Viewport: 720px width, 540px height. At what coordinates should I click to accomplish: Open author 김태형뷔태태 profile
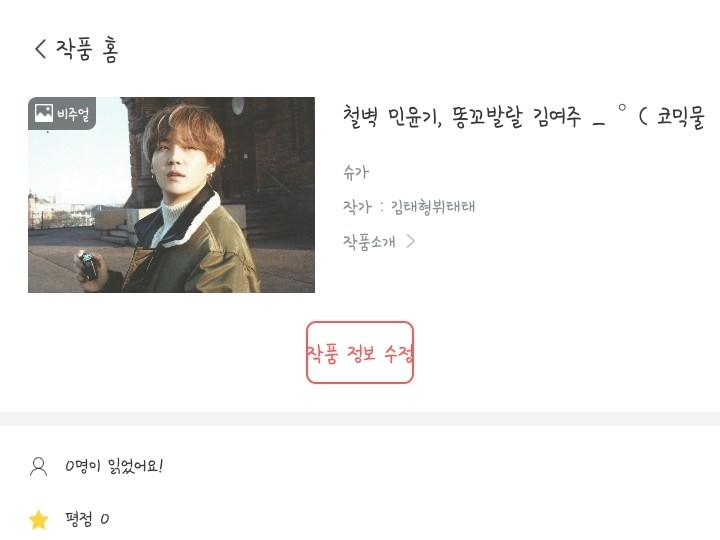tap(433, 207)
